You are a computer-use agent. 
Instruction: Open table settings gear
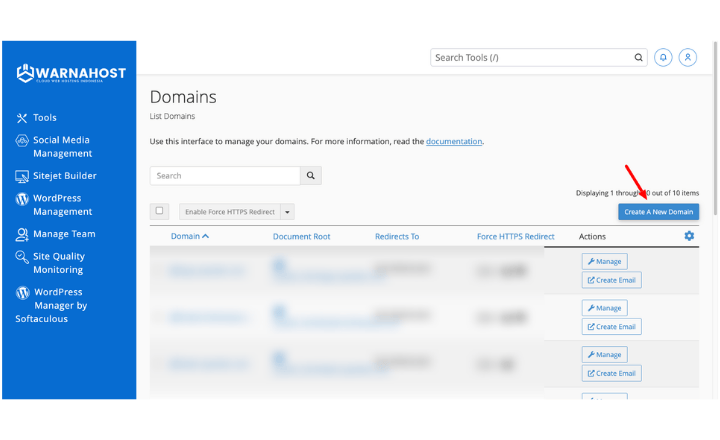point(689,236)
